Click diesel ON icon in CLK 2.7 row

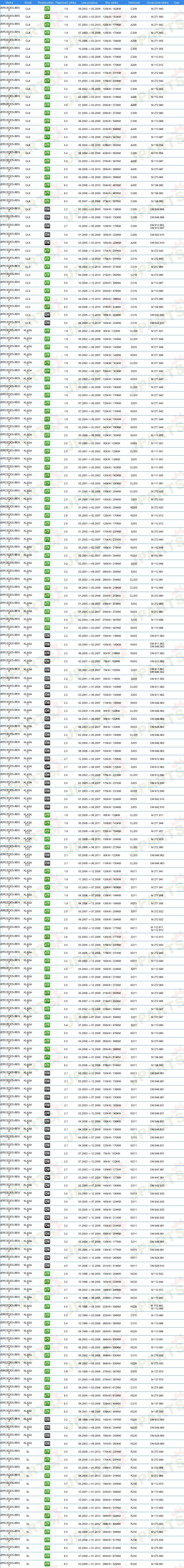pyautogui.click(x=47, y=225)
